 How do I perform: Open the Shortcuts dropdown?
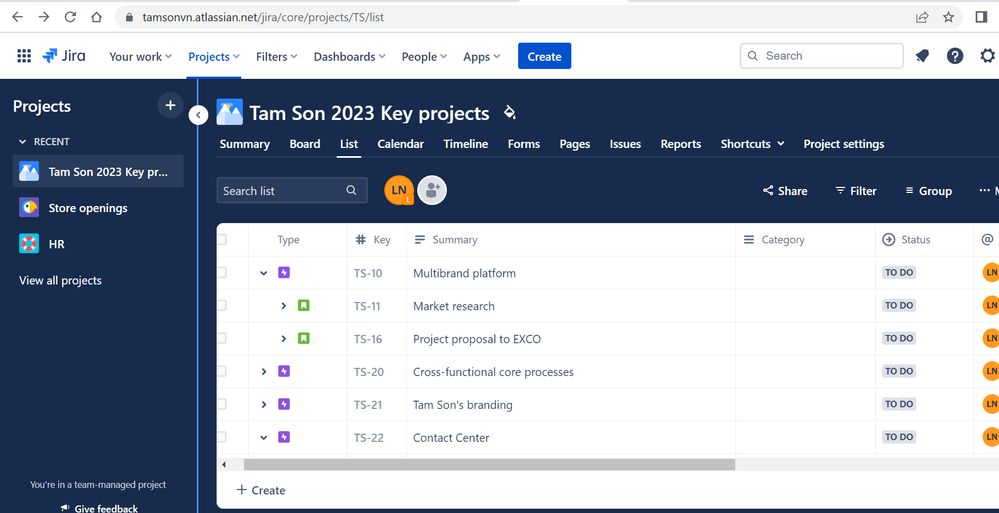[752, 144]
